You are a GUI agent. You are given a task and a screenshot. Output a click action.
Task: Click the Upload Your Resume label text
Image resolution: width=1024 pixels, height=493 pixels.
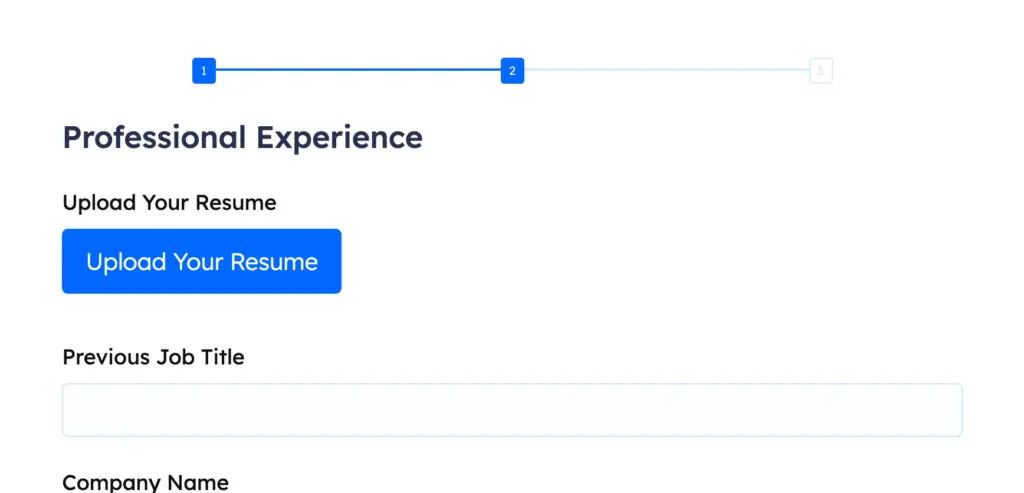coord(169,203)
